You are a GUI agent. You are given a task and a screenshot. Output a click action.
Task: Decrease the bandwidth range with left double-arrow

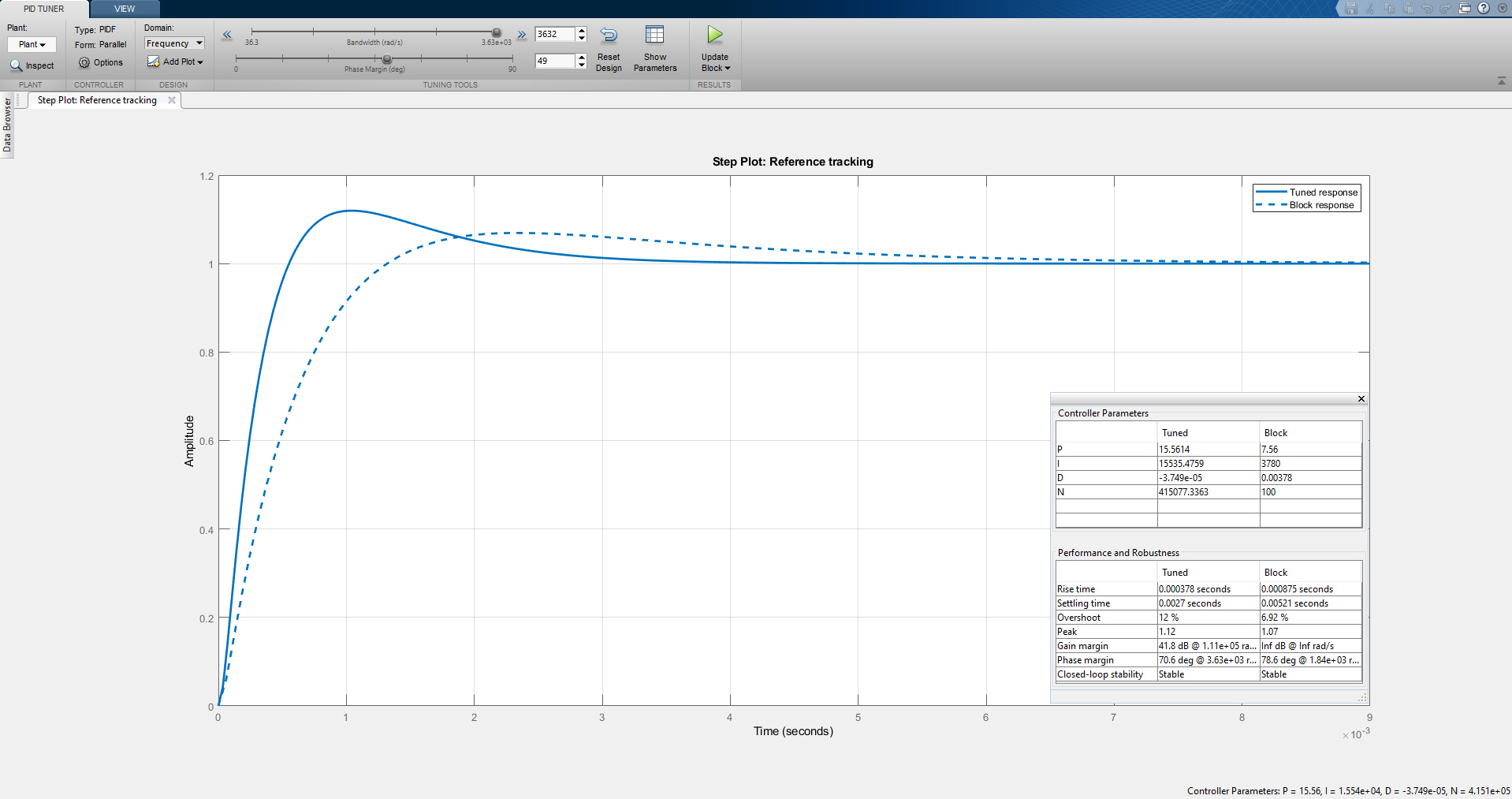tap(227, 35)
